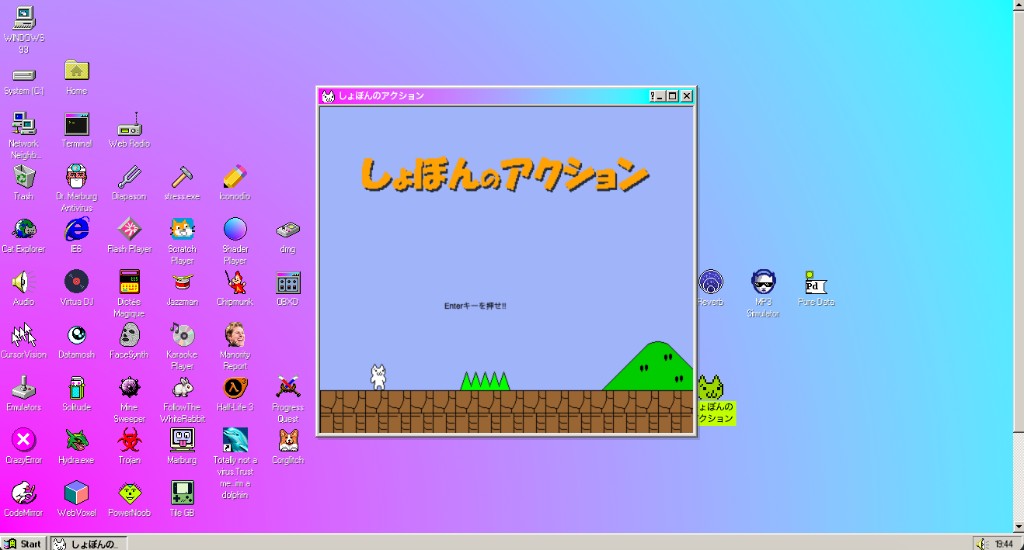The height and width of the screenshot is (550, 1024).
Task: Launch the Terminal desktop icon
Action: tap(76, 124)
